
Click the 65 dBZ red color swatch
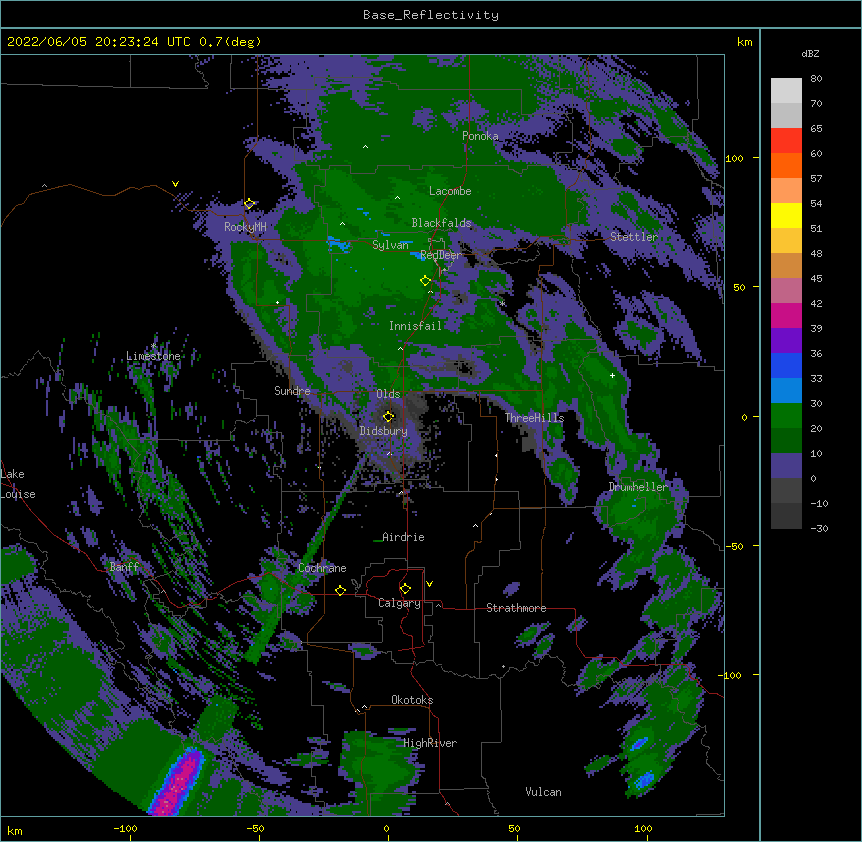click(x=786, y=140)
